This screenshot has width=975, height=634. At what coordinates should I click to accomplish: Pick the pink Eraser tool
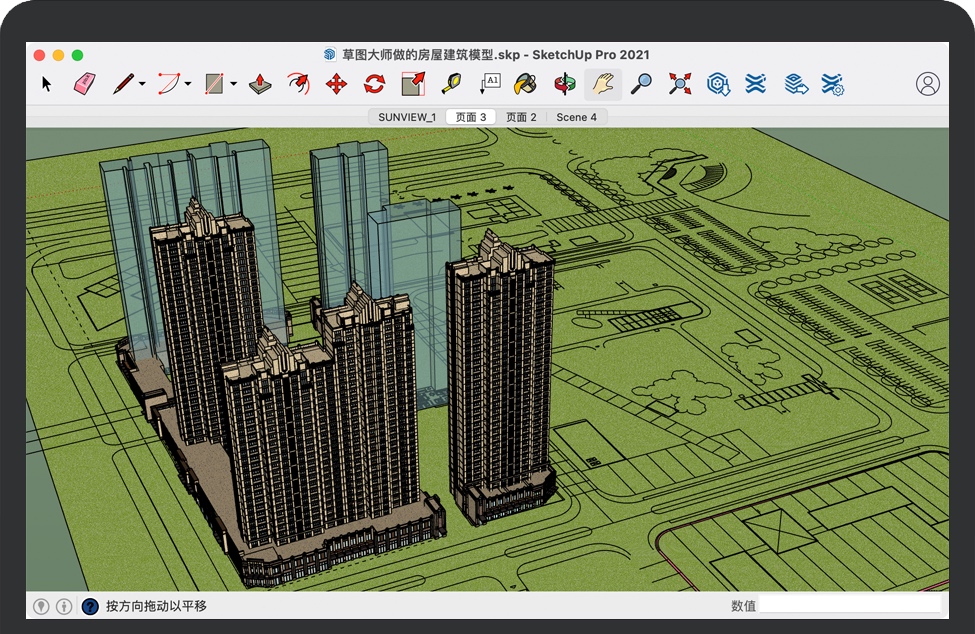84,84
